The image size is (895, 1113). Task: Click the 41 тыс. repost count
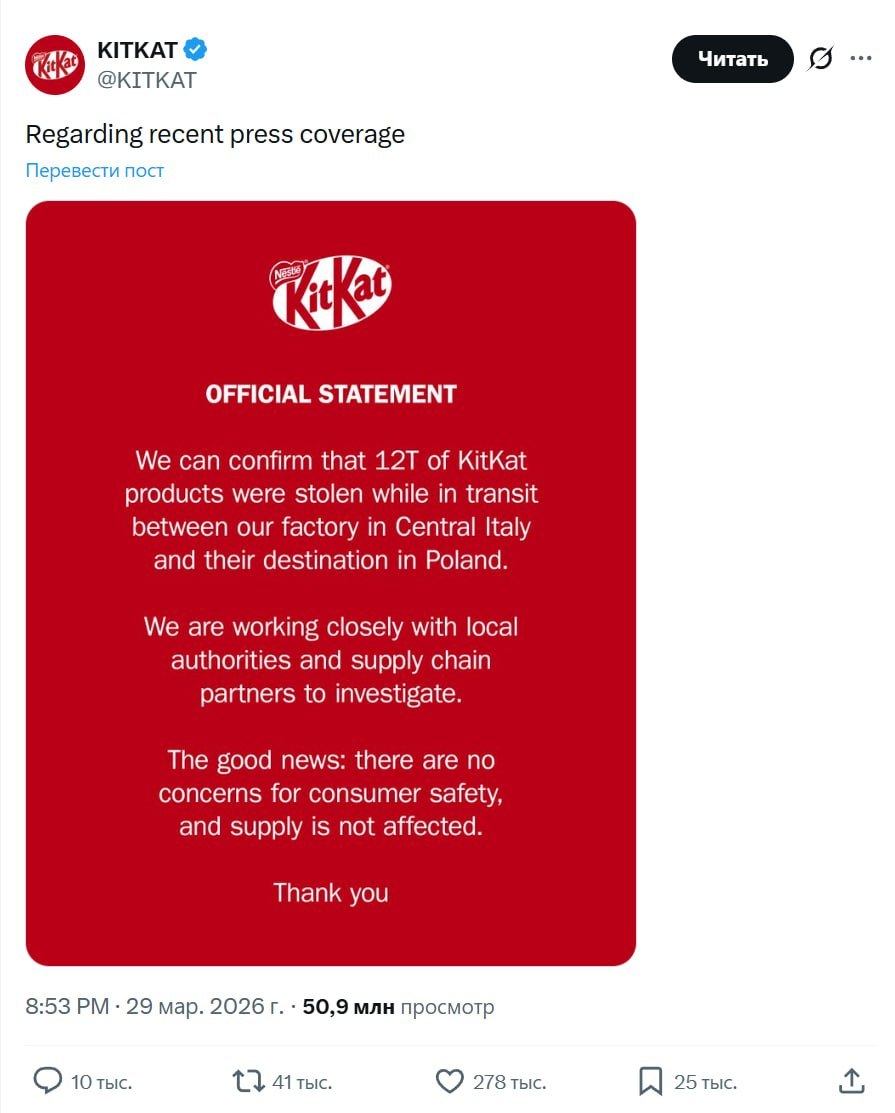coord(302,1082)
